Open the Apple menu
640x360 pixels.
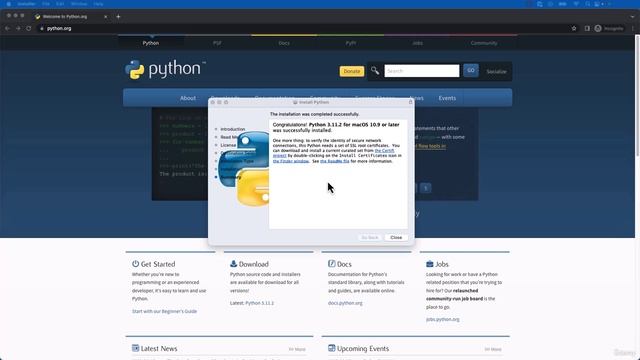pos(9,4)
